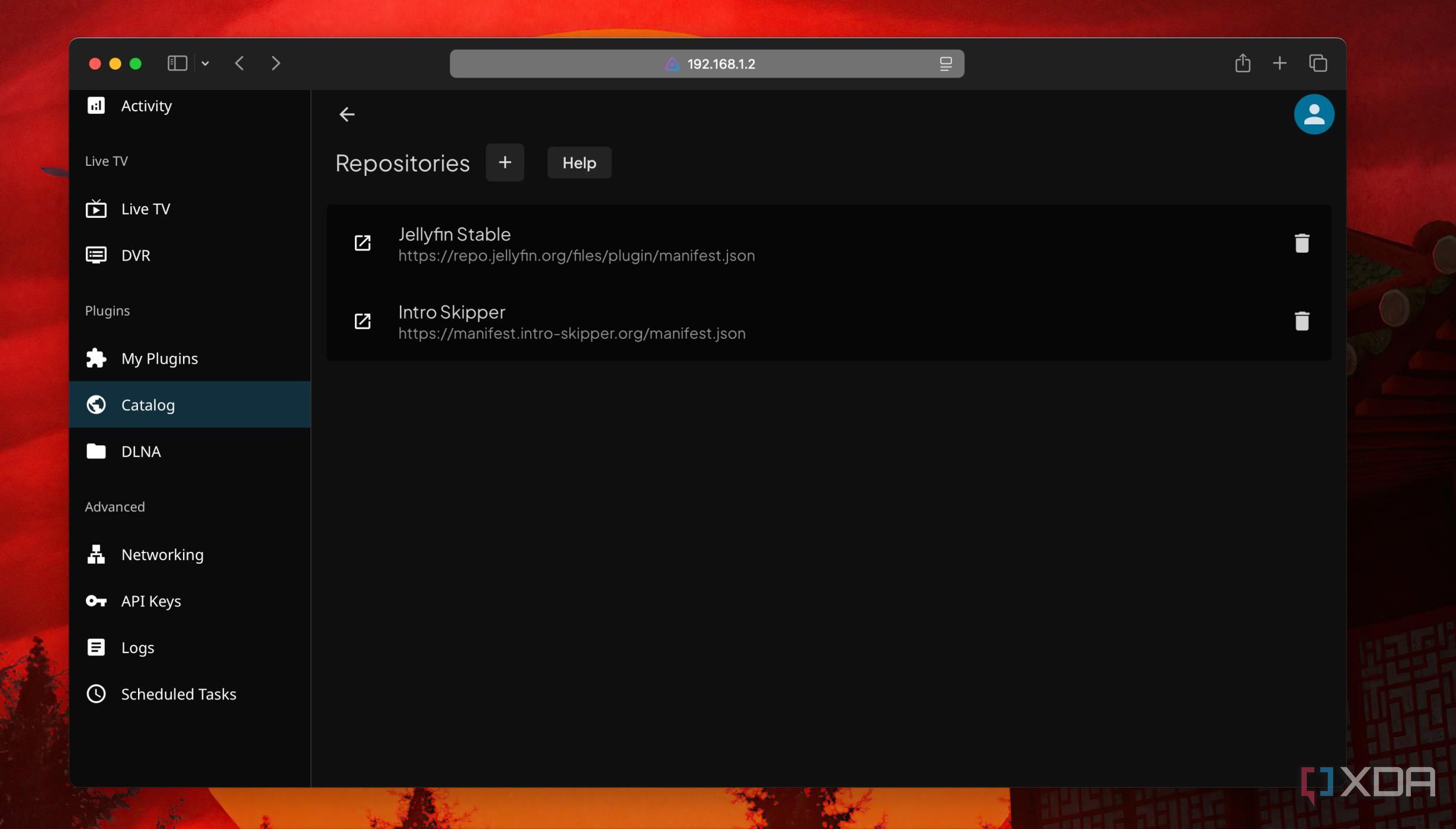Open the Activity page in sidebar
The height and width of the screenshot is (829, 1456).
point(190,105)
